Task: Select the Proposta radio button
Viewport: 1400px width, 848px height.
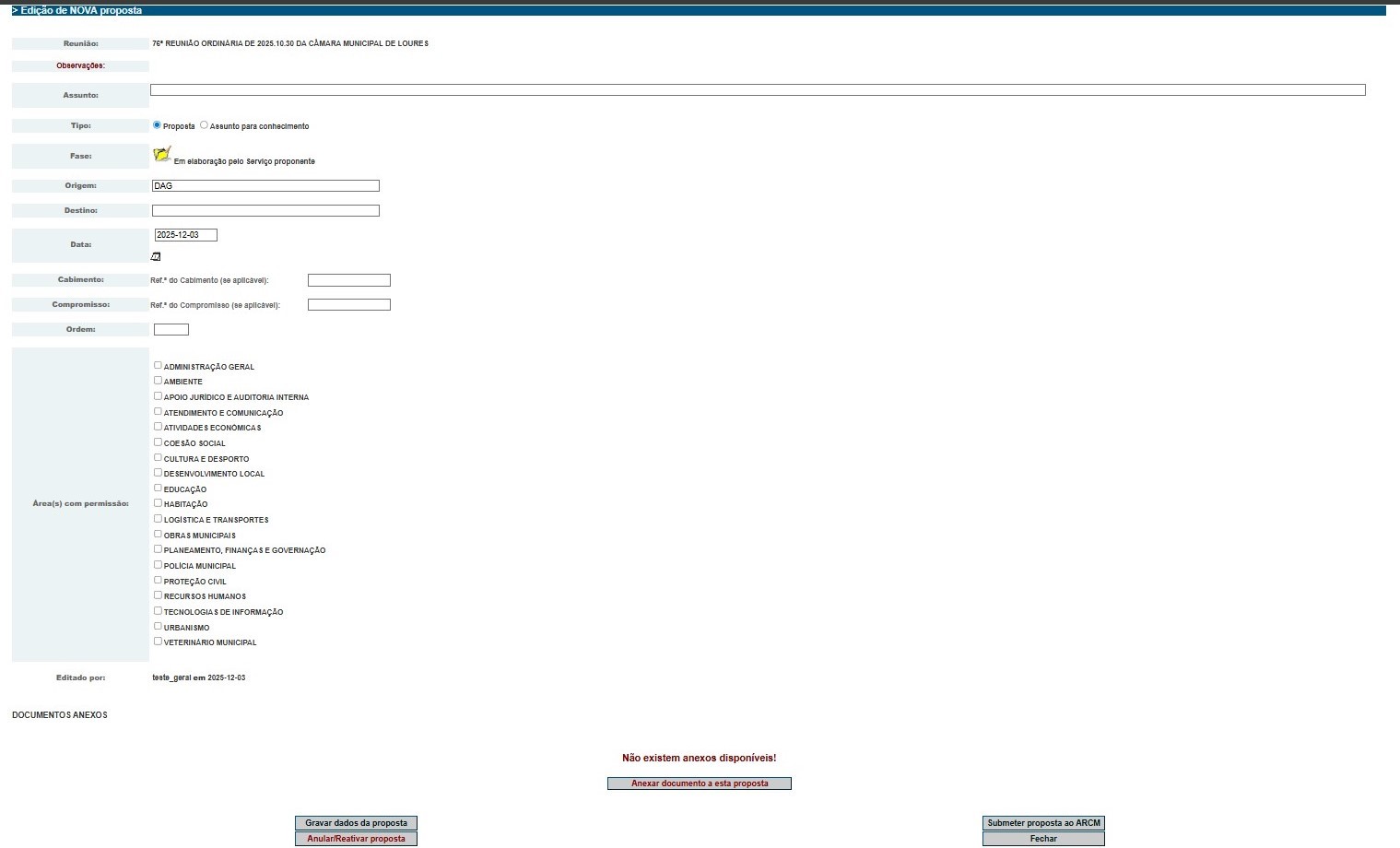Action: pyautogui.click(x=157, y=125)
